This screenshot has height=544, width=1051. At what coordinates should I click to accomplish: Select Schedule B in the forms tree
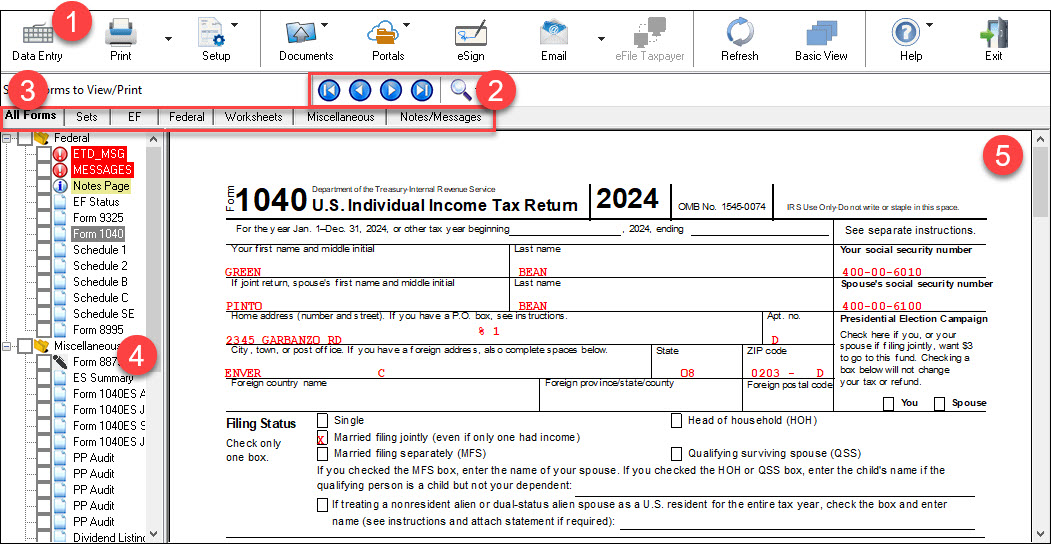(100, 282)
